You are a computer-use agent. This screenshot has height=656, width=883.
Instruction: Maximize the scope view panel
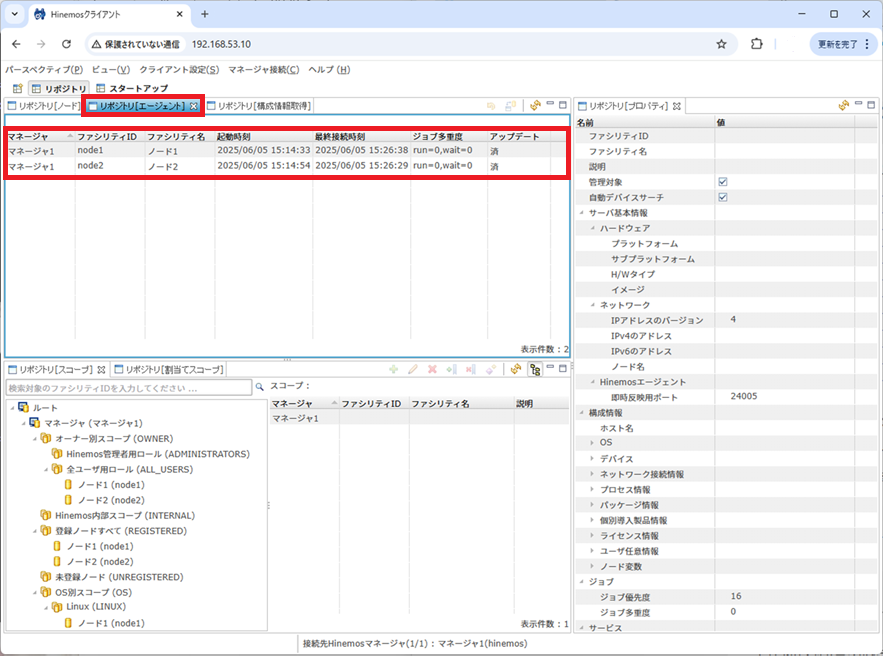[563, 368]
